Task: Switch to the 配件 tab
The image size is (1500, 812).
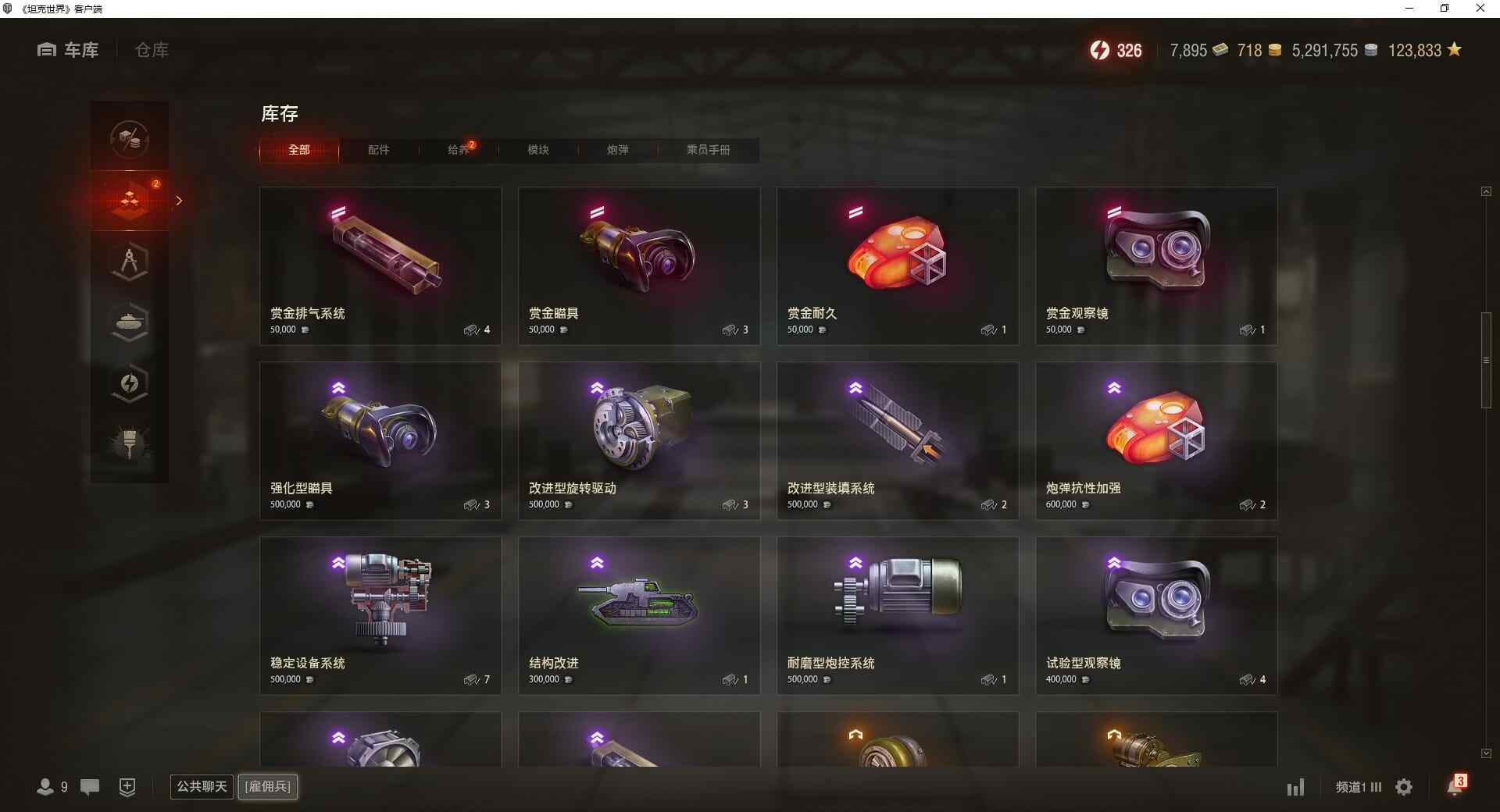Action: pyautogui.click(x=379, y=150)
